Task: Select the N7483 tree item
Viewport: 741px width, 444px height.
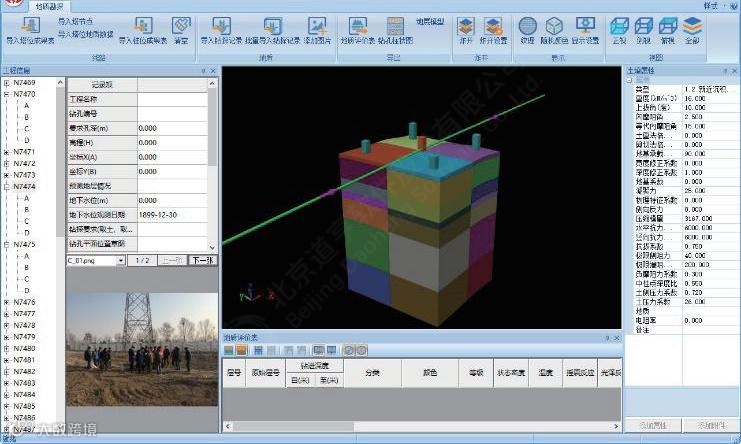Action: pos(24,383)
